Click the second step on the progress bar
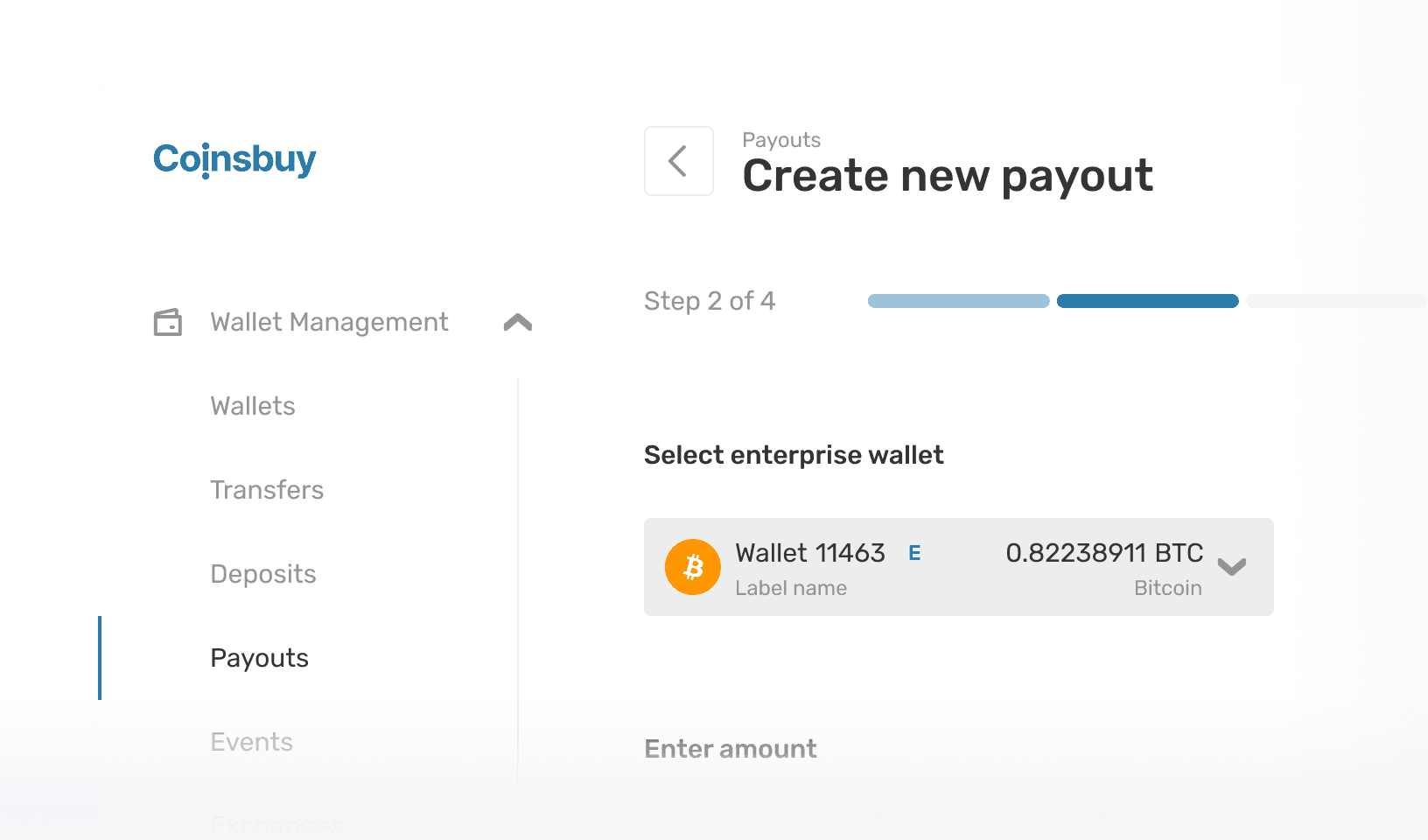The height and width of the screenshot is (840, 1428). pyautogui.click(x=1148, y=301)
